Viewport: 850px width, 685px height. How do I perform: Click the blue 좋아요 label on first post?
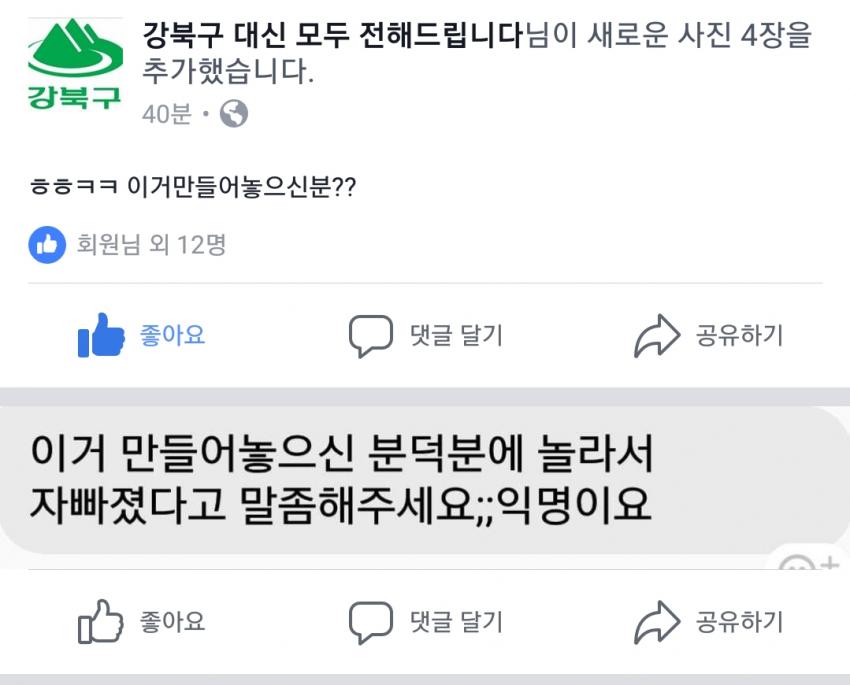(x=172, y=335)
